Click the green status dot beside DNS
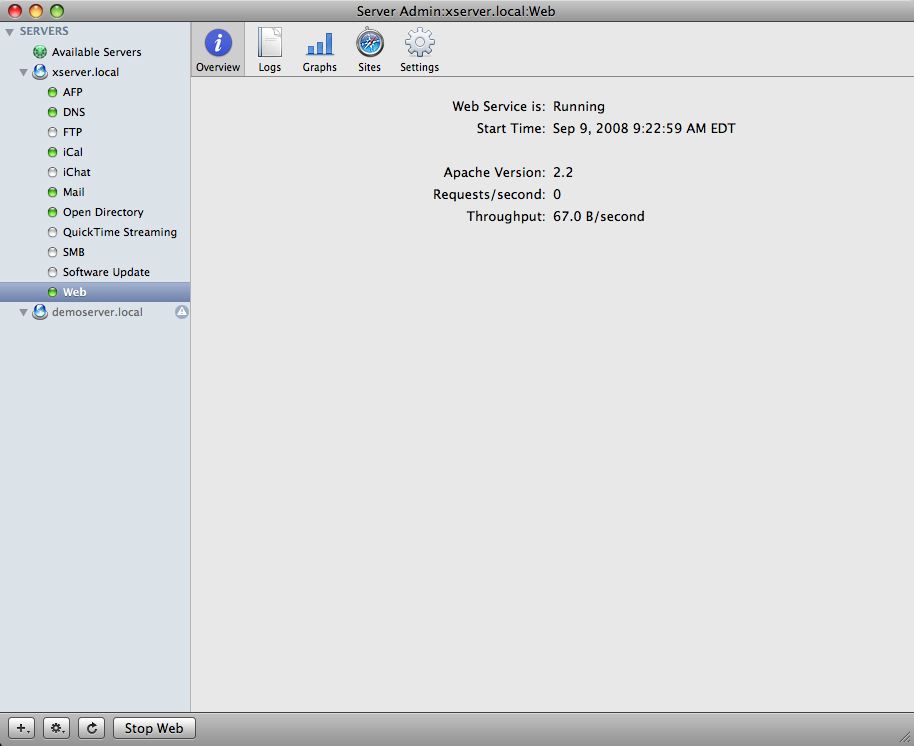Screen dimensions: 914x746 pyautogui.click(x=52, y=112)
